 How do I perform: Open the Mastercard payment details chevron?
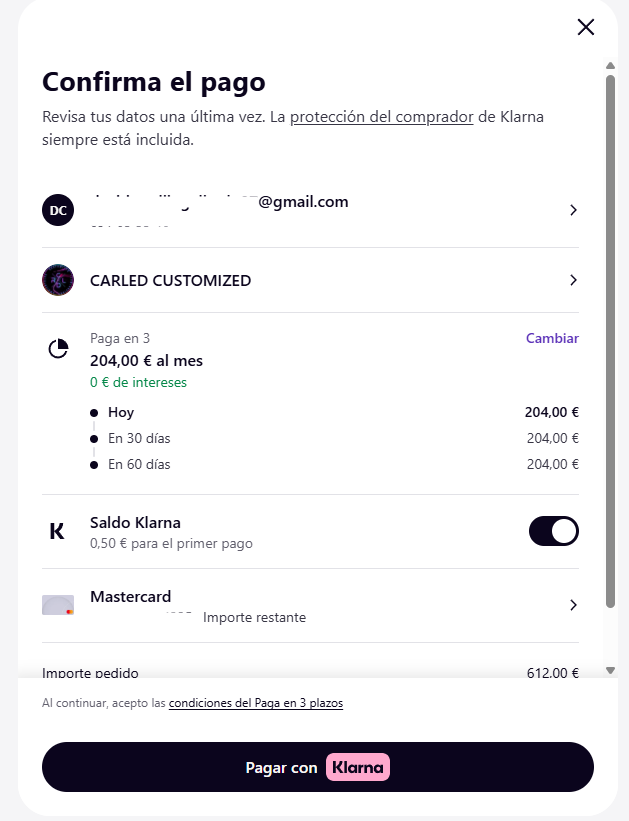573,605
